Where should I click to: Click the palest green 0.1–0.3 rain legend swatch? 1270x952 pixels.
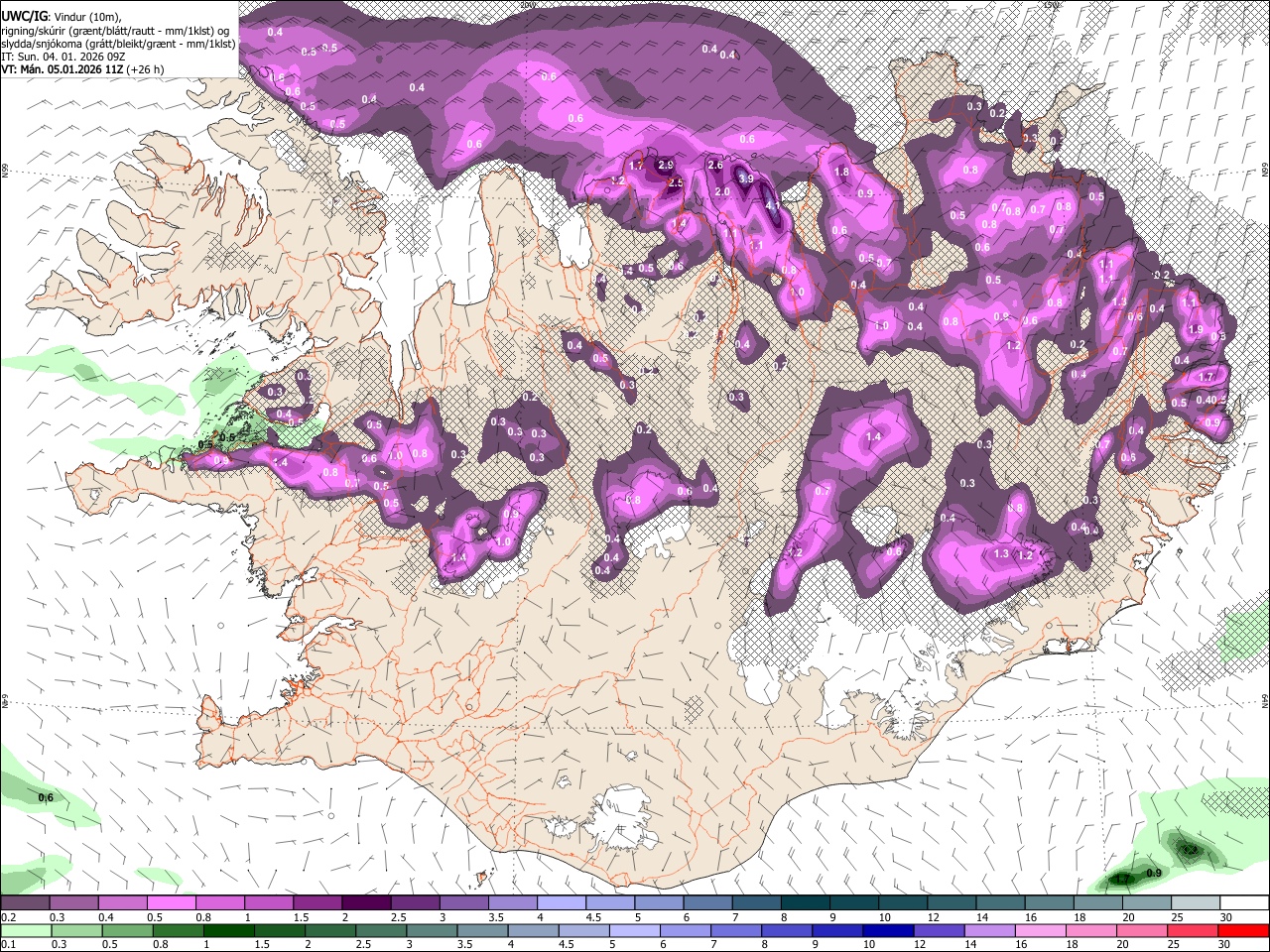click(26, 930)
